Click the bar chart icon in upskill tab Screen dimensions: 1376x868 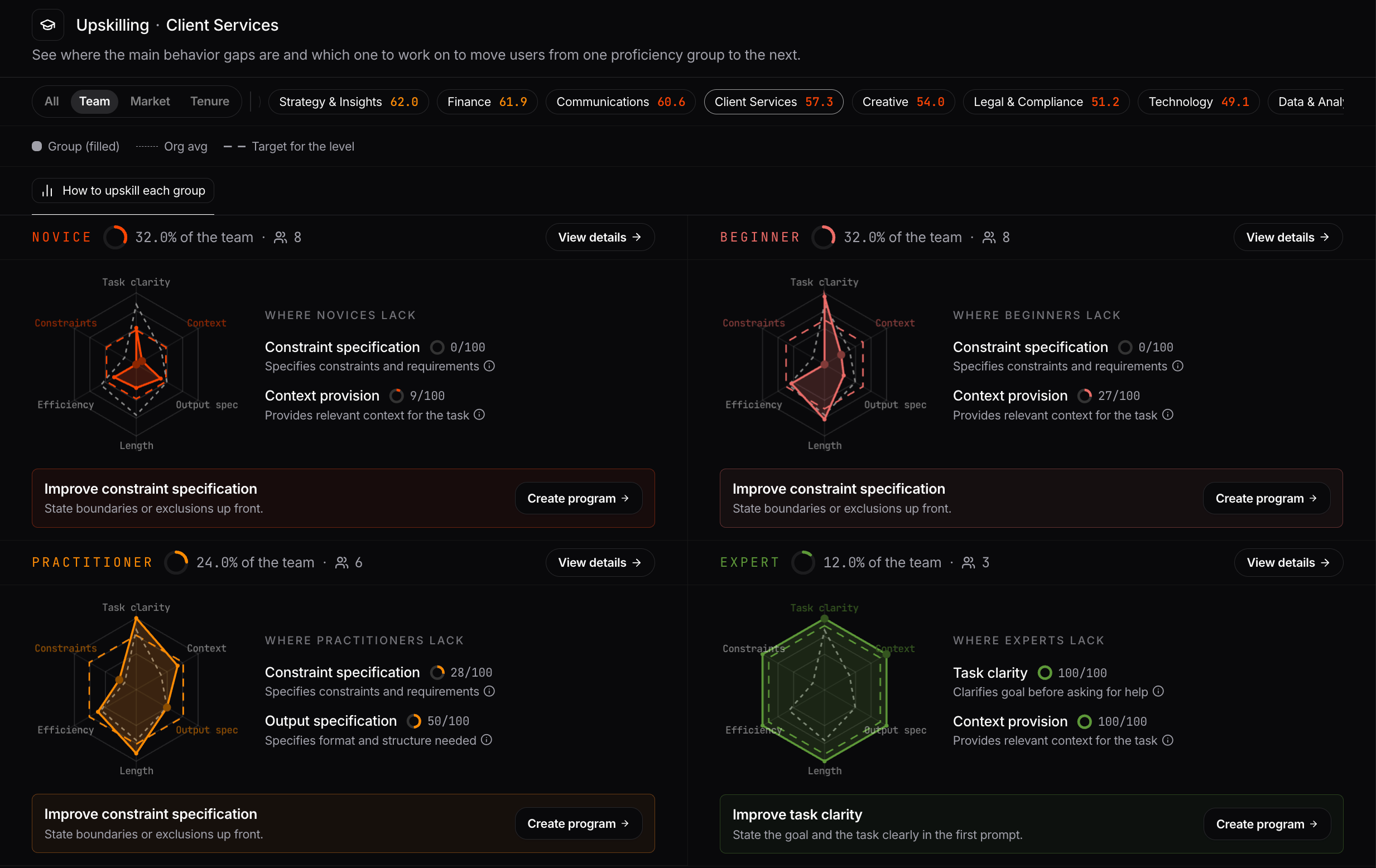47,191
